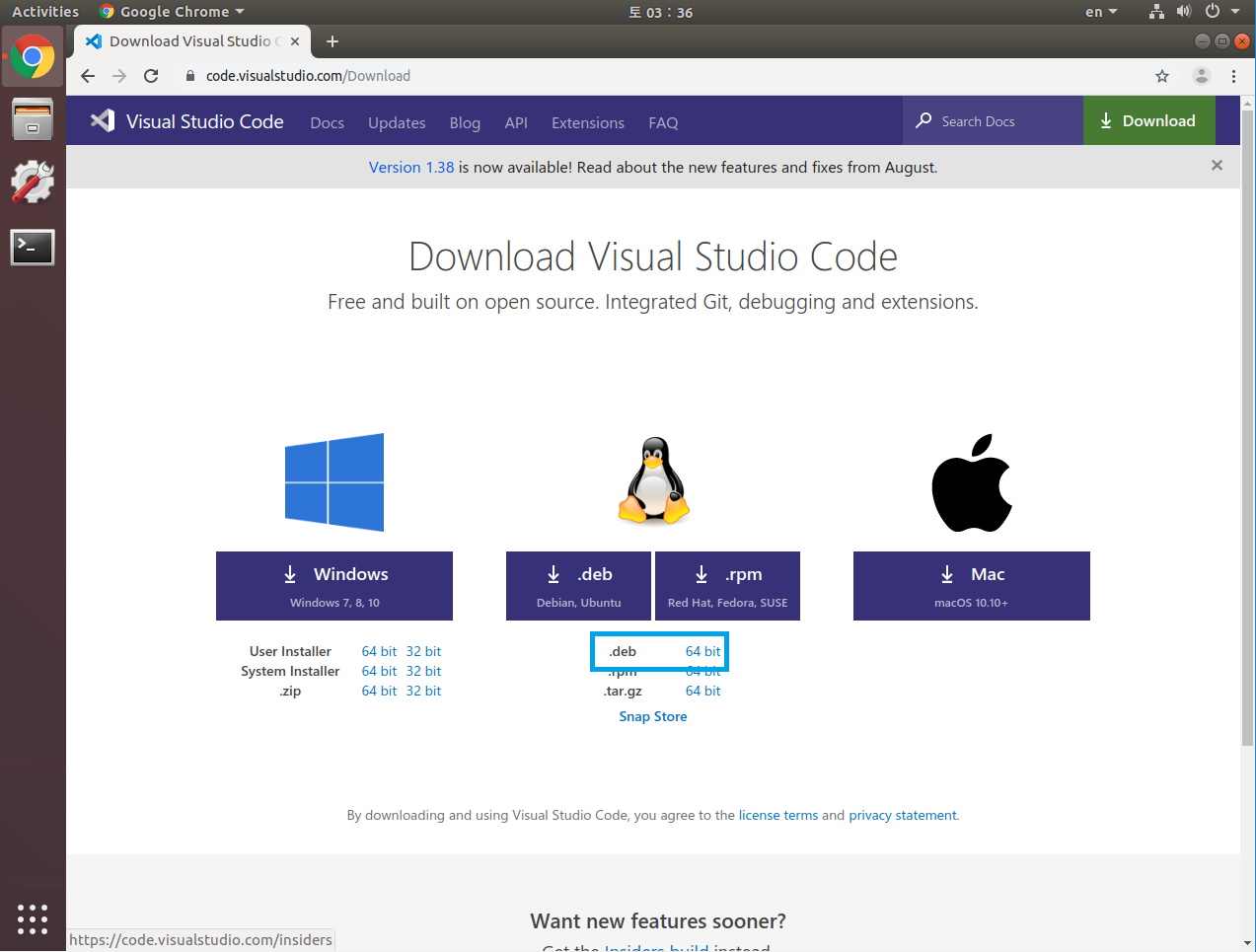
Task: Open the clock calendar in top bar
Action: point(661,12)
